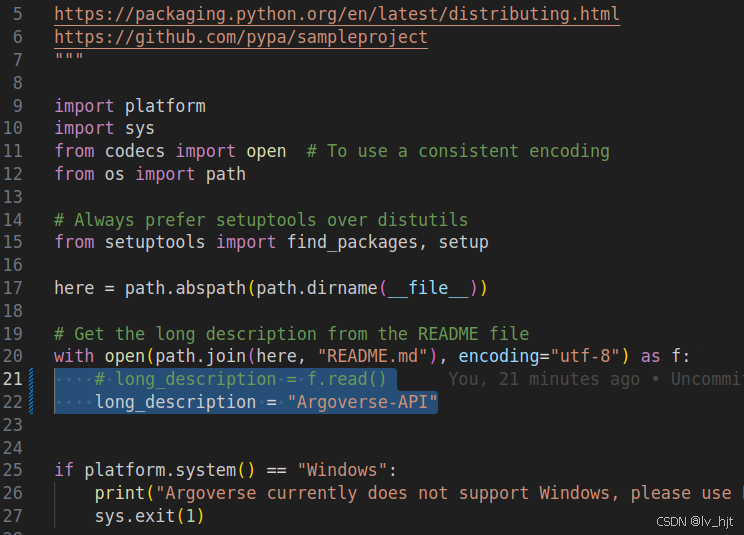Click the print statement 'Argoverse currently does not support'

tap(413, 493)
